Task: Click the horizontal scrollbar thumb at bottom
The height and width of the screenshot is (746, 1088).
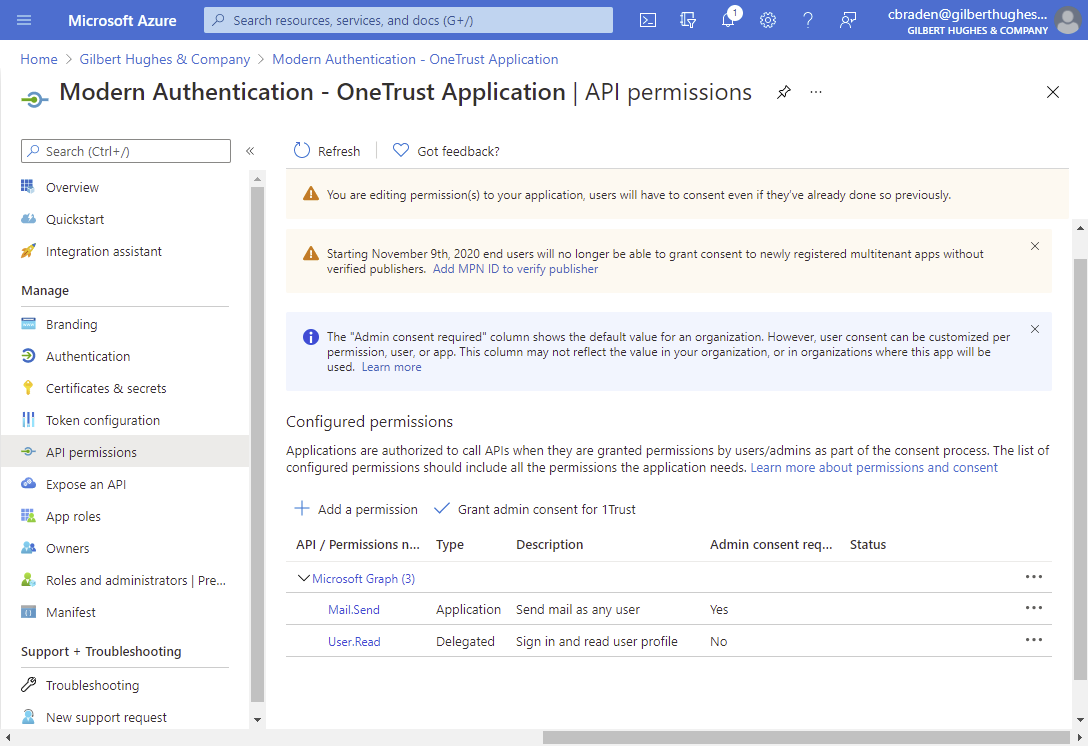Action: pos(806,738)
